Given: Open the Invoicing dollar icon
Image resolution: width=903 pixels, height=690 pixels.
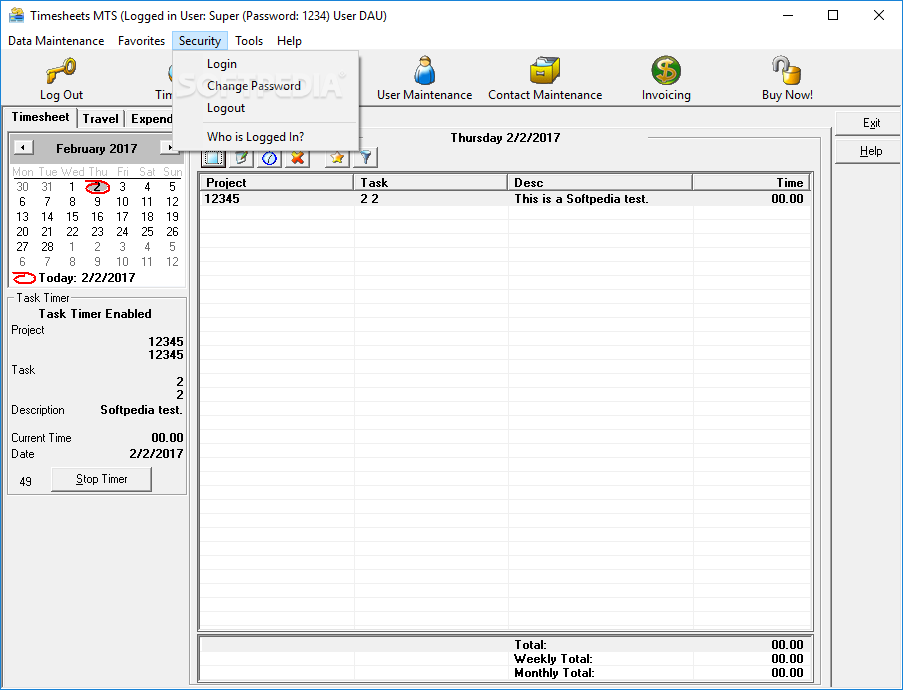Looking at the screenshot, I should coord(666,71).
